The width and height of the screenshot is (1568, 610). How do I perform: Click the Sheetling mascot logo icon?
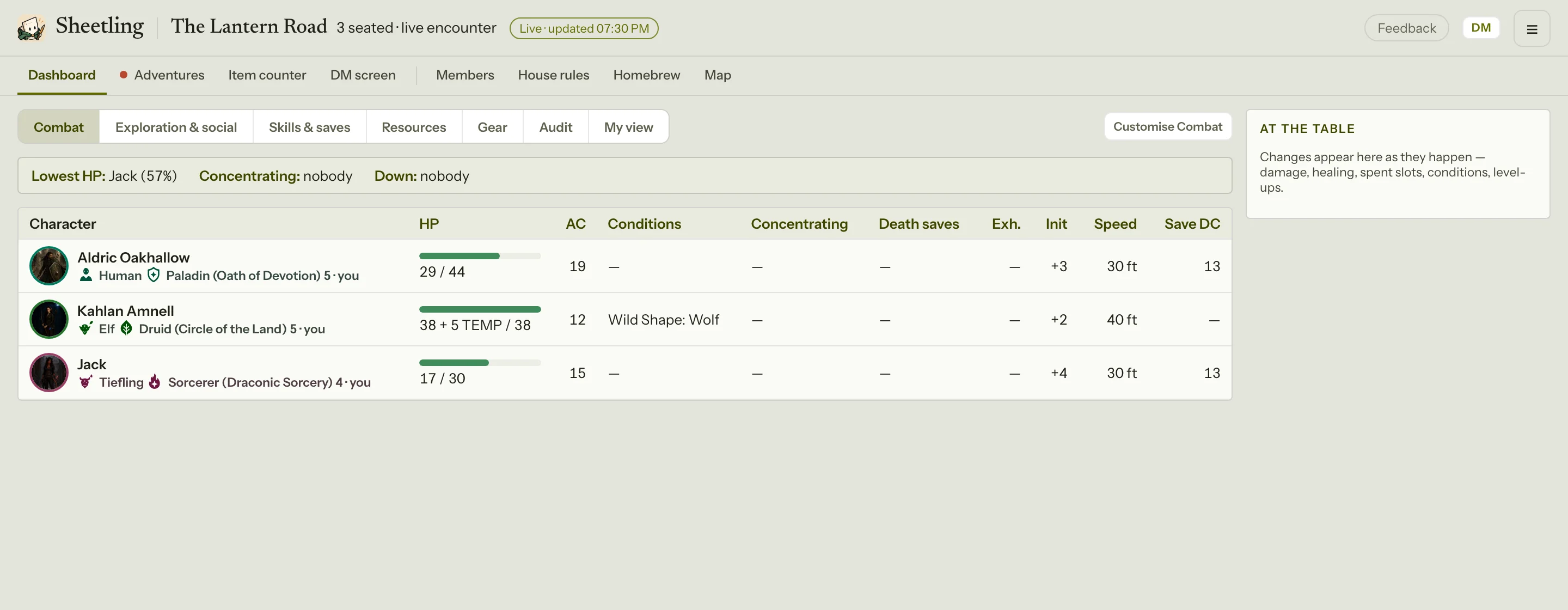[x=31, y=28]
